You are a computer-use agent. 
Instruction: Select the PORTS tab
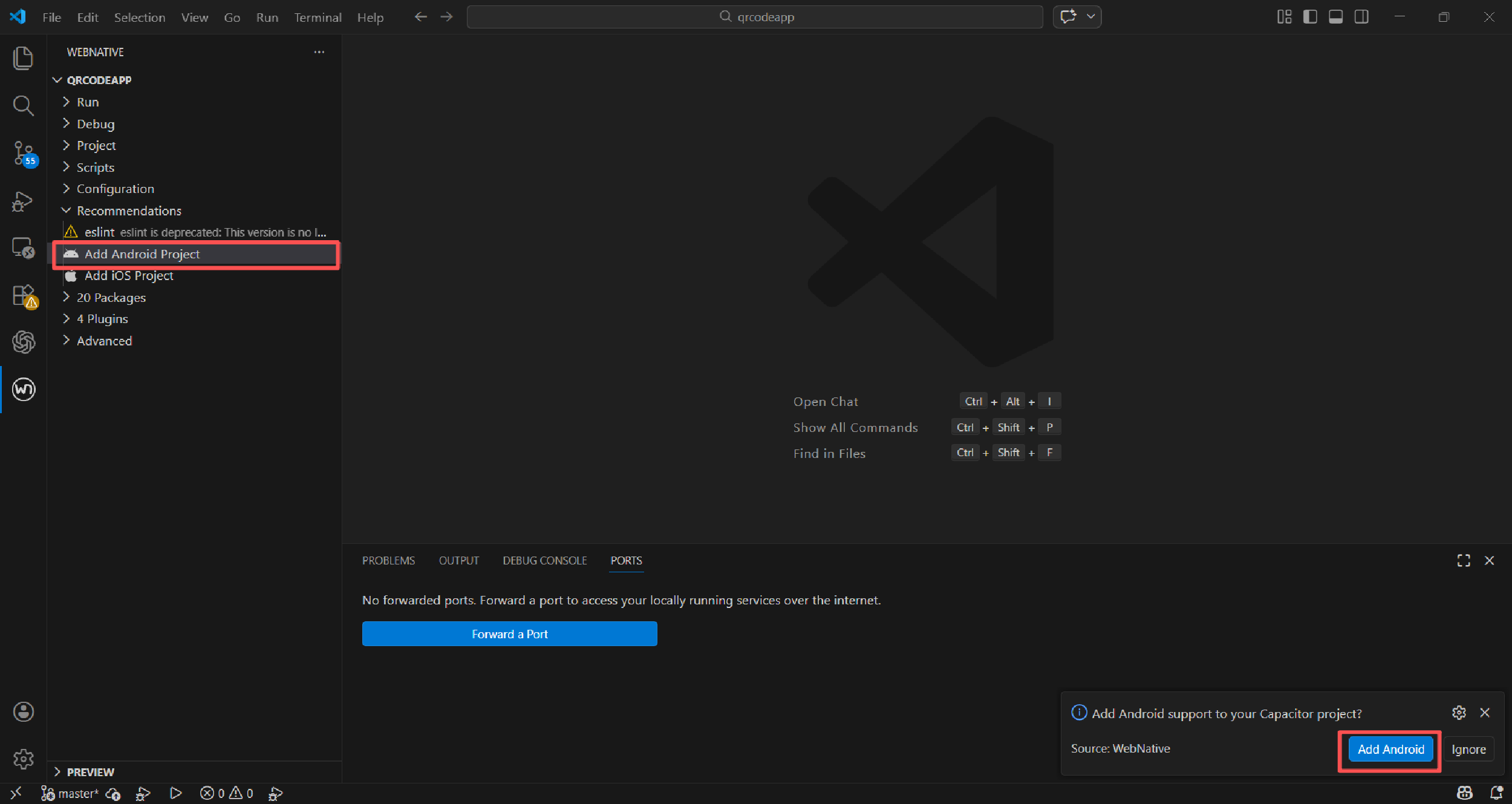[626, 561]
